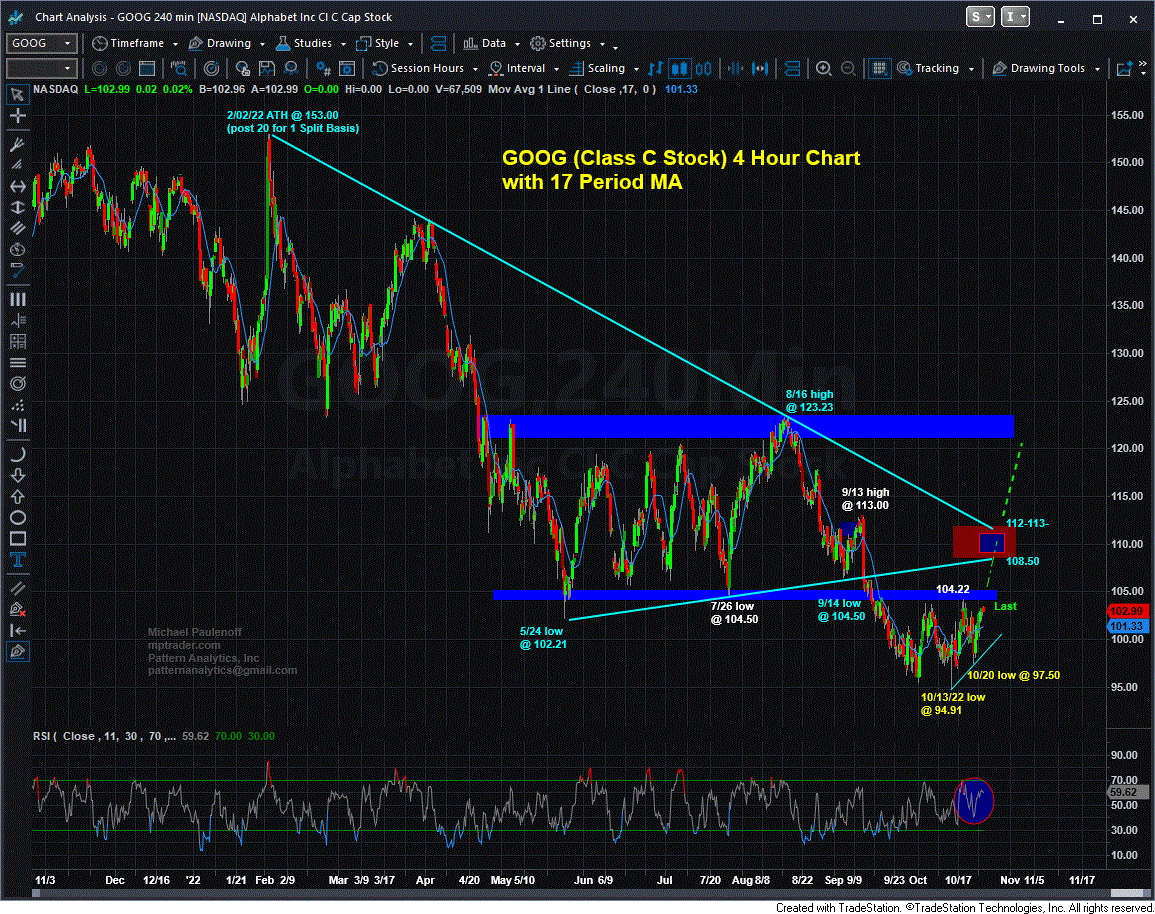Select the down arrow drawing tool

[x=18, y=475]
